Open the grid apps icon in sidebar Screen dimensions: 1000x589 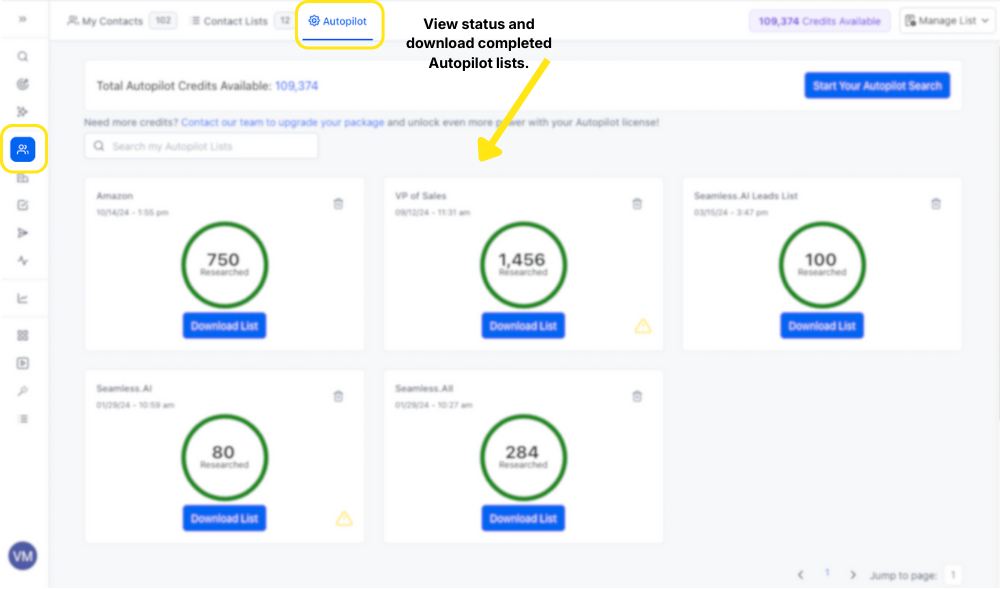point(23,335)
